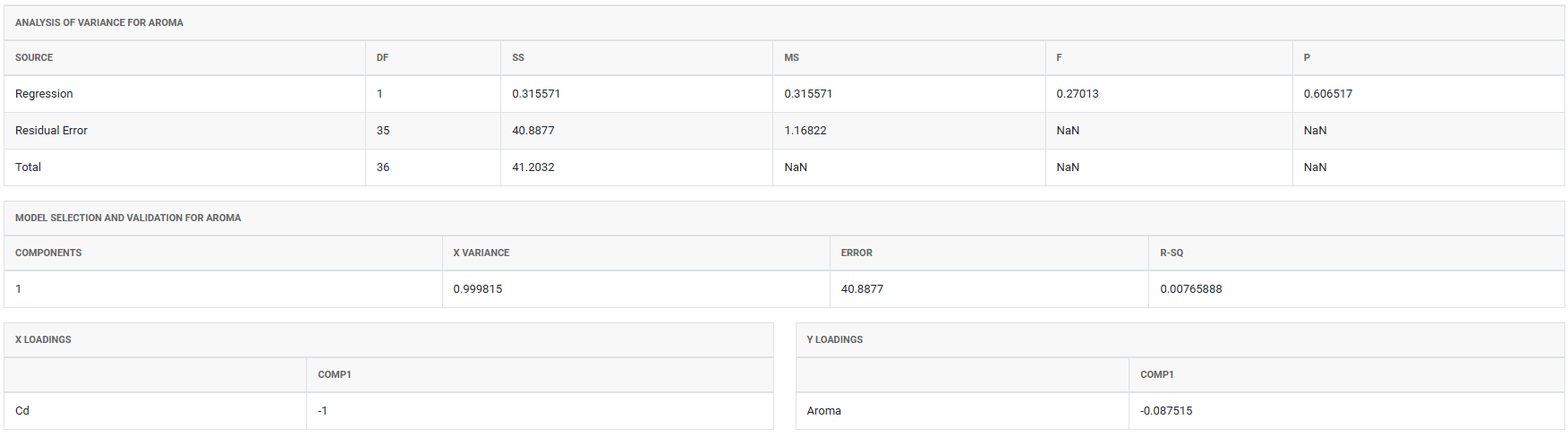The image size is (1568, 437).
Task: Click the Residual Error MS value 1.16822
Action: (x=805, y=131)
